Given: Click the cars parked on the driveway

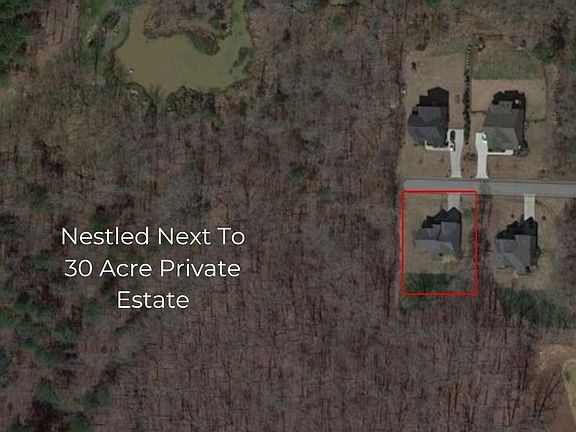Looking at the screenshot, I should pos(452,140).
